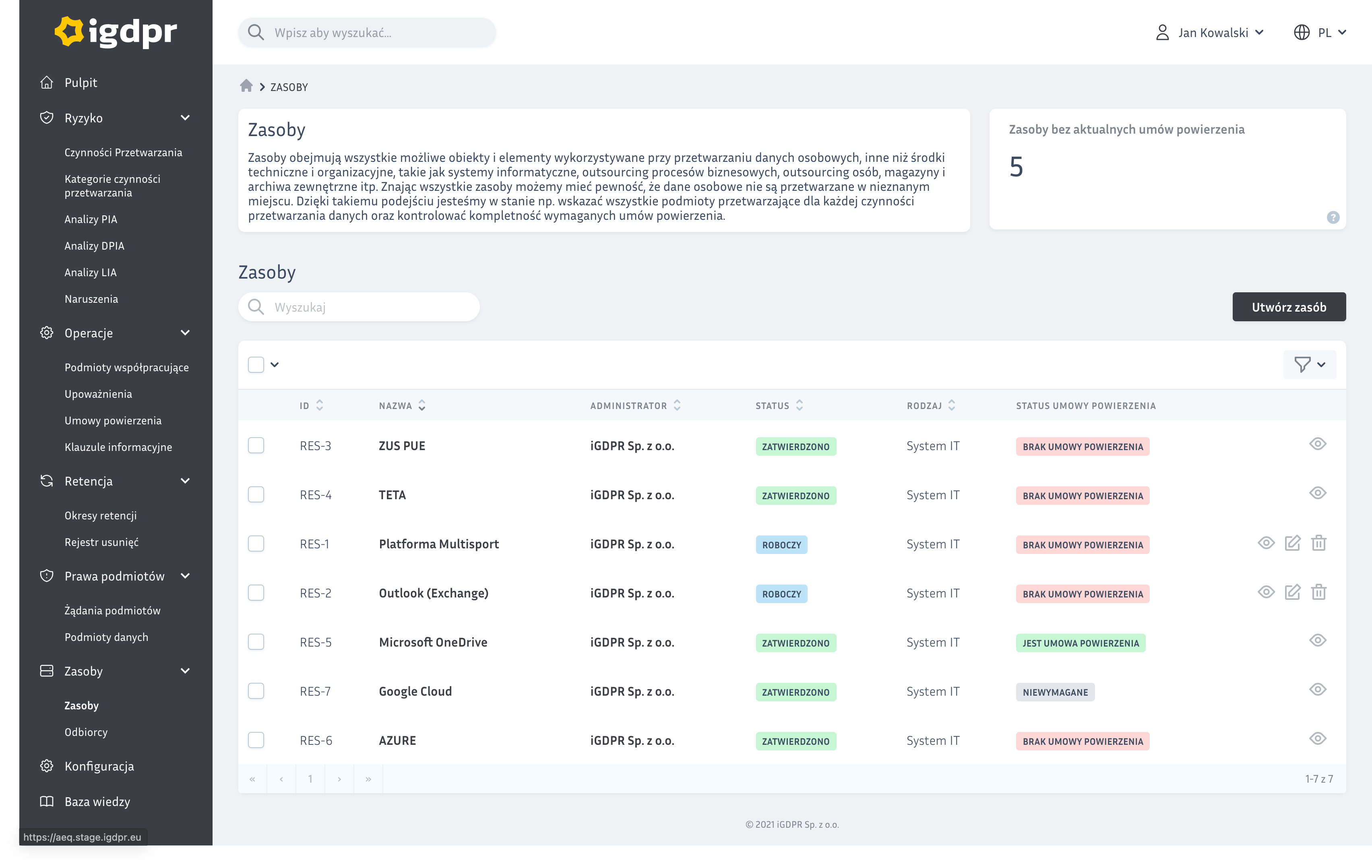Sort the table by Administrator column

677,405
